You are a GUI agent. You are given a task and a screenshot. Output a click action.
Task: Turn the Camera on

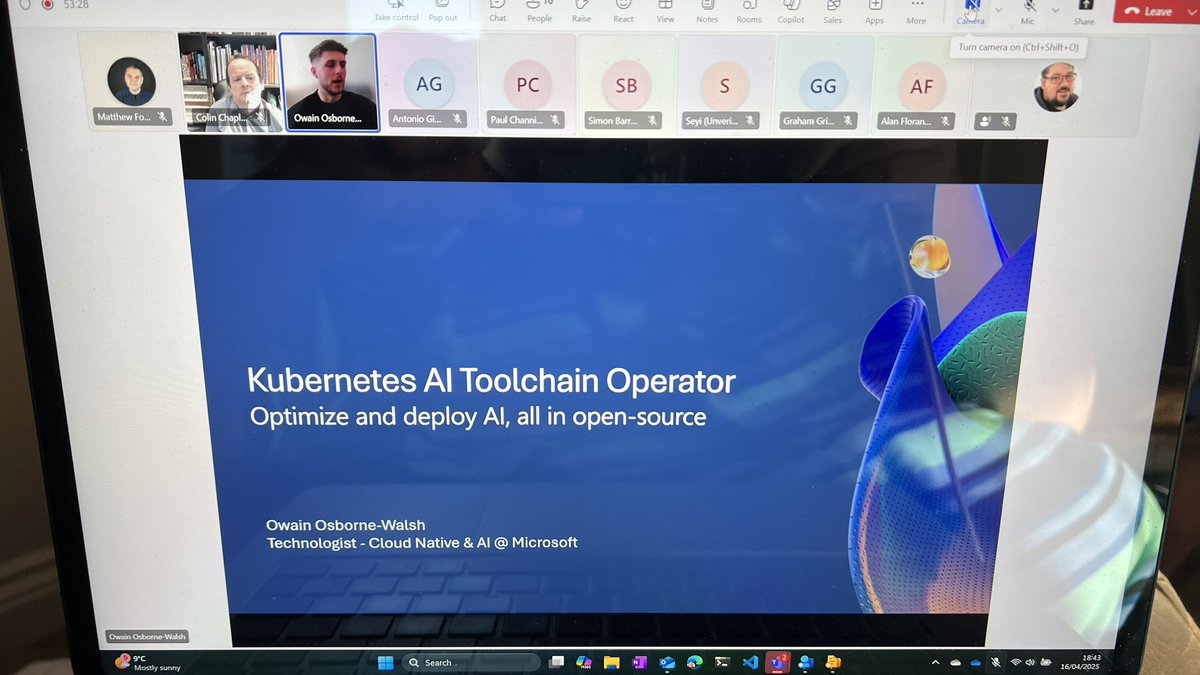pyautogui.click(x=970, y=10)
